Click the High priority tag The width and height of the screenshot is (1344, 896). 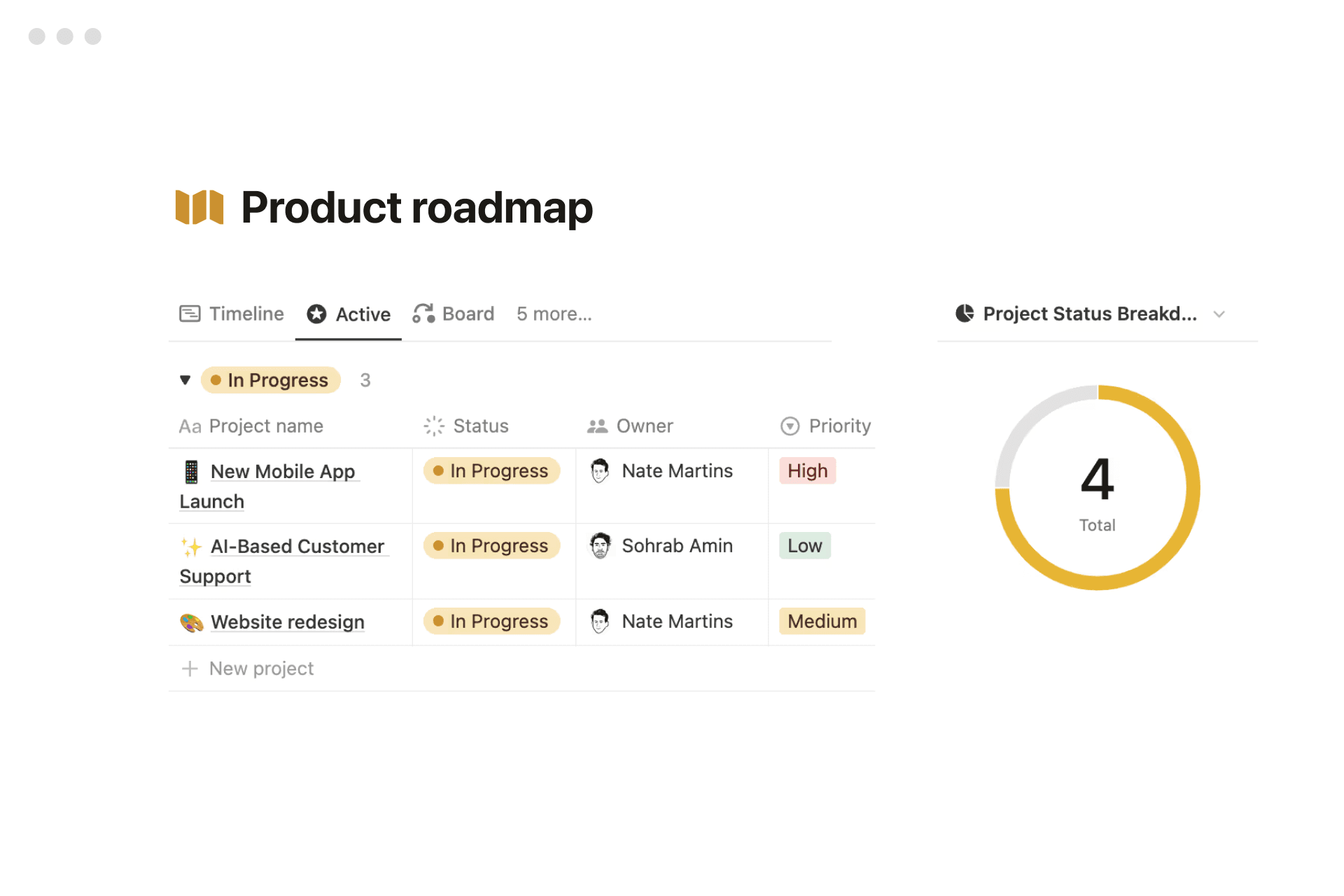coord(807,470)
